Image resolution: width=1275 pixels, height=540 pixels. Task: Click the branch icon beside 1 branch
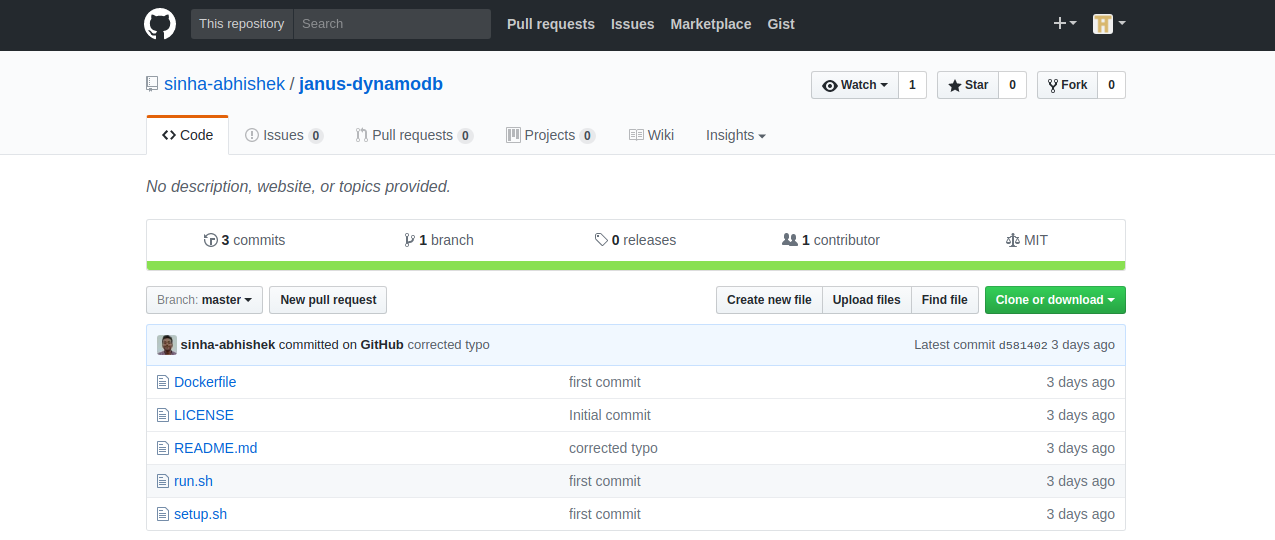(x=409, y=240)
